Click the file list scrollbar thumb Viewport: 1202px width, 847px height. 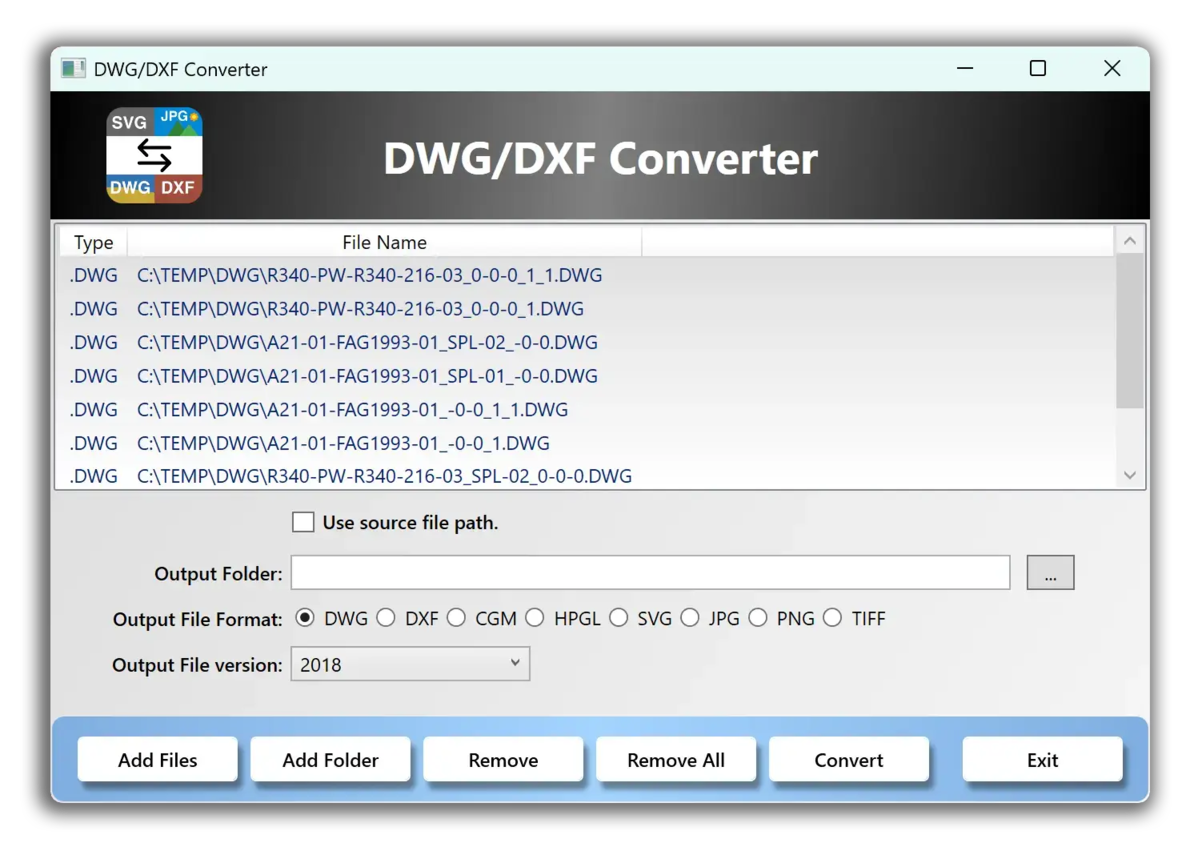pyautogui.click(x=1130, y=331)
